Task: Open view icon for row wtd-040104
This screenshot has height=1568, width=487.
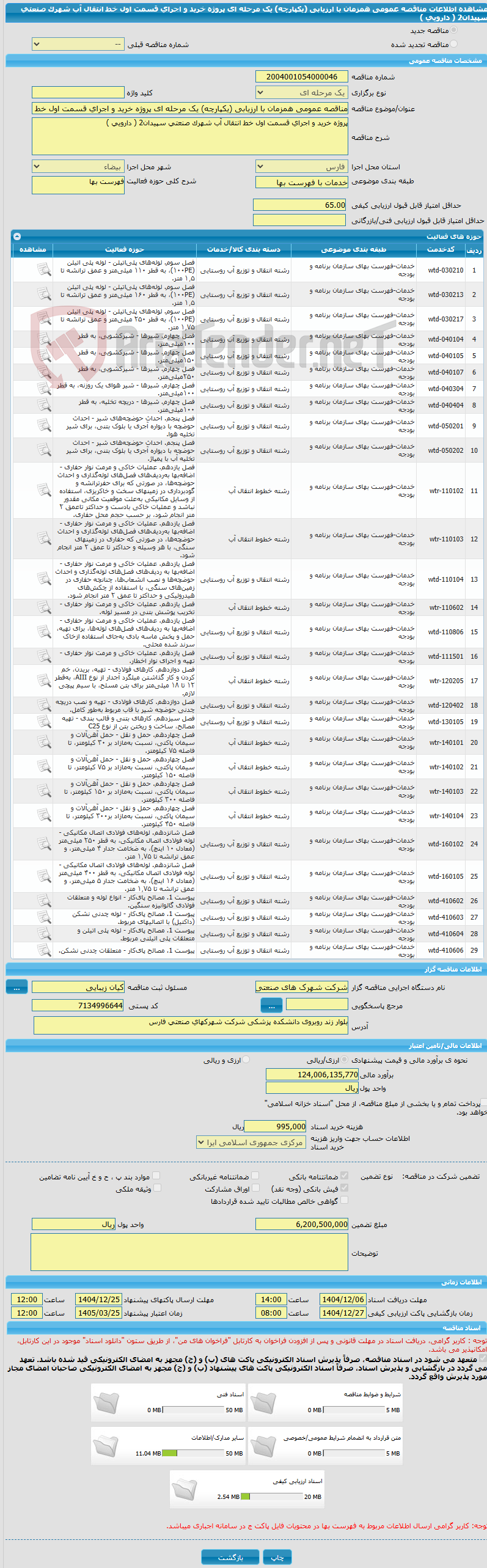Action: tap(44, 339)
